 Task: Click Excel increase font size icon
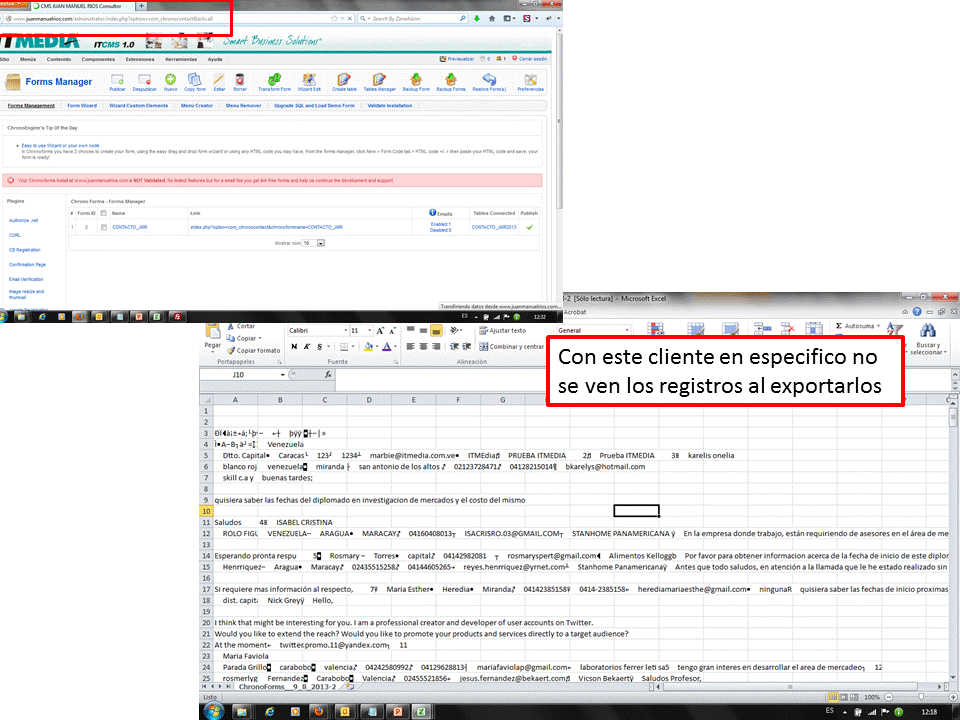pos(380,331)
